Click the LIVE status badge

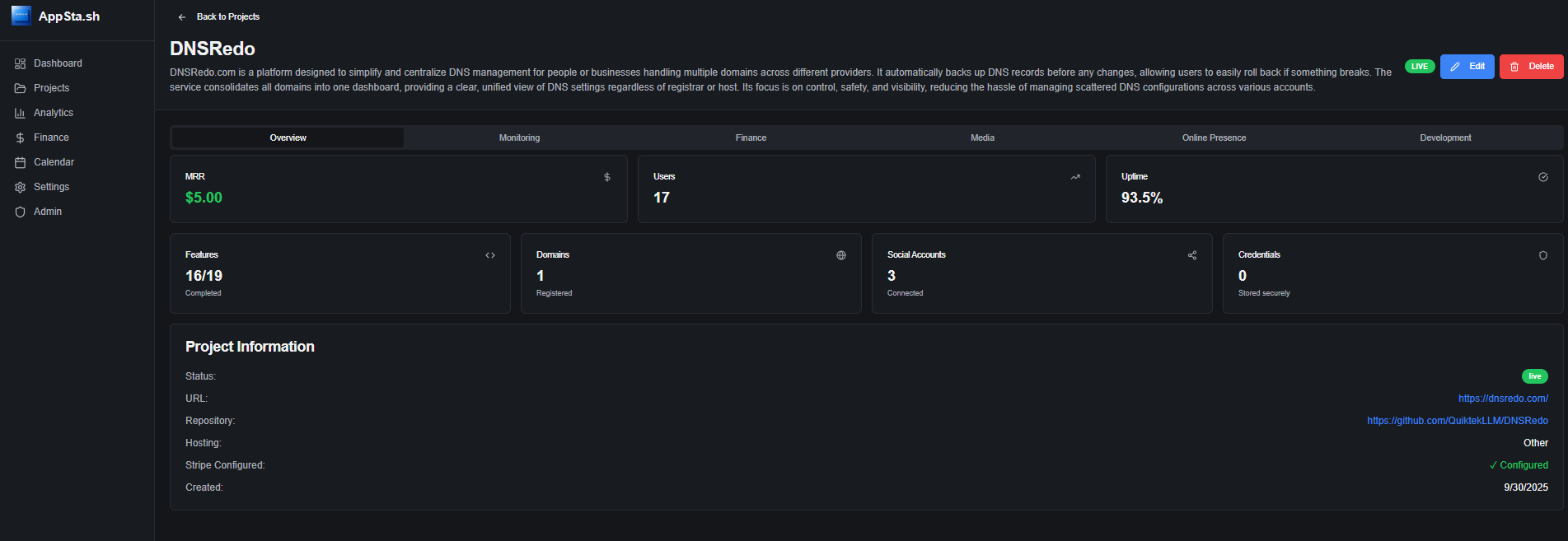(1420, 67)
